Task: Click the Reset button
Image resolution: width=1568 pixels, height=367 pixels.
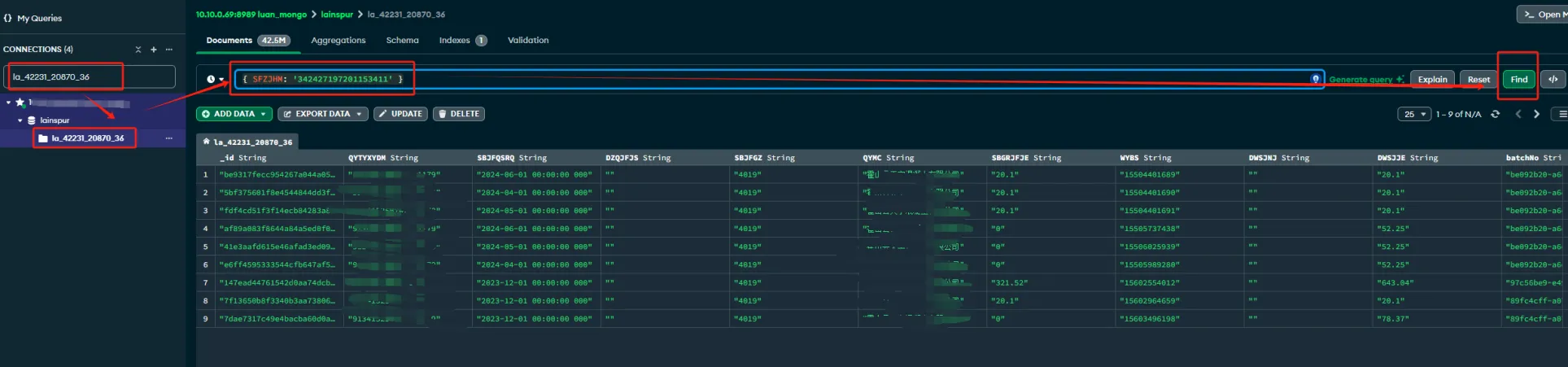Action: (x=1478, y=79)
